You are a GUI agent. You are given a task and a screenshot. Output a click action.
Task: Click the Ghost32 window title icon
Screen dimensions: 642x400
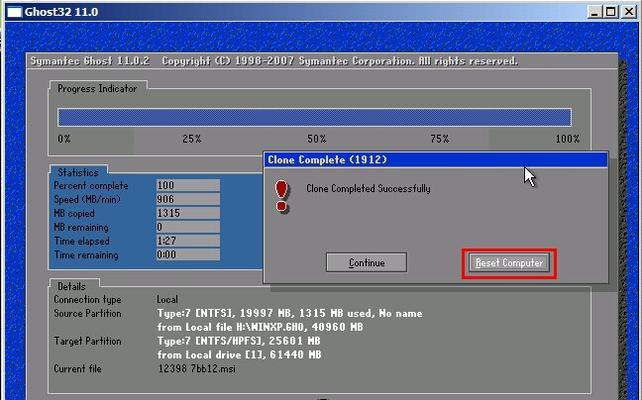pos(14,12)
